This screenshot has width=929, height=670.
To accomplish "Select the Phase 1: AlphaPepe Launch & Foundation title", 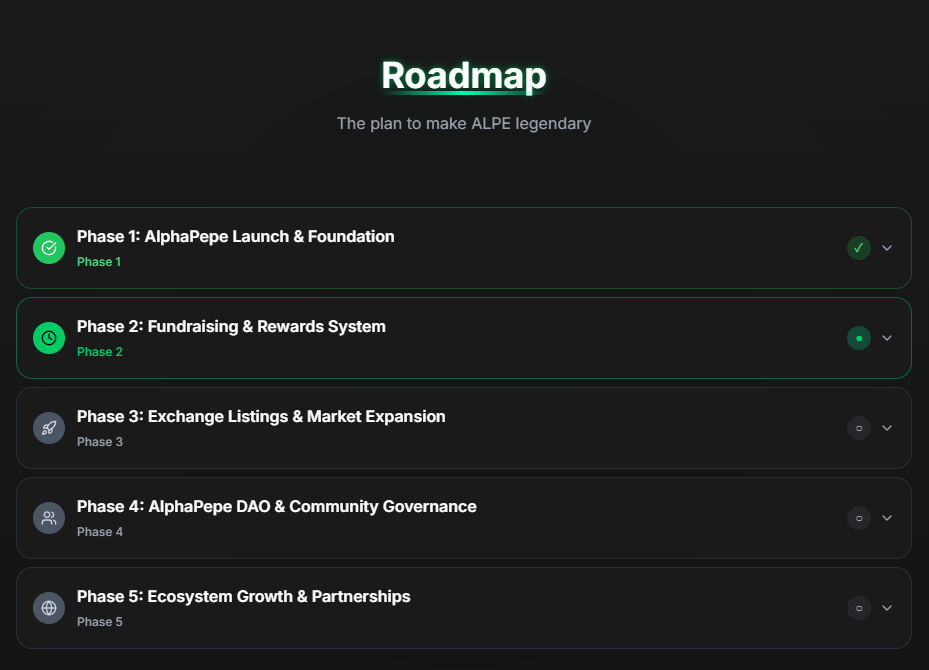I will click(x=235, y=237).
